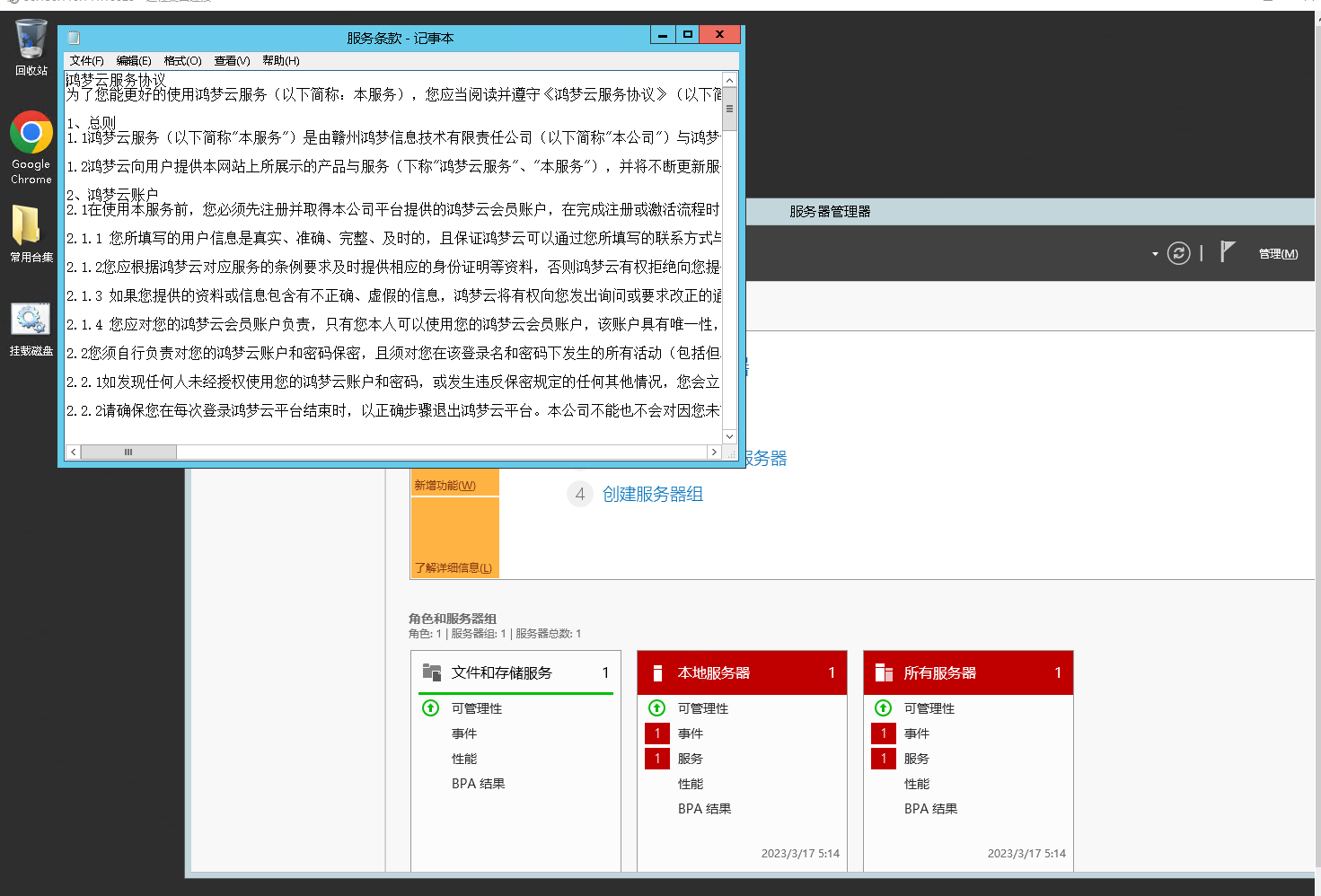Screen dimensions: 1321x896
Task: Click green 可管理性 icon in 本地服务器
Action: pos(657,708)
